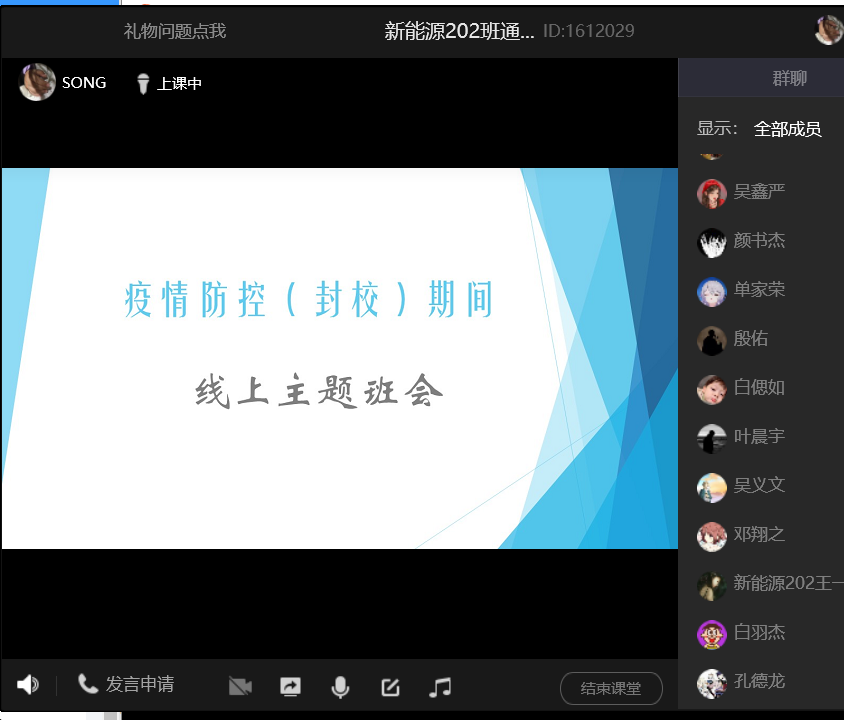844x720 pixels.
Task: Open the whiteboard edit icon
Action: tap(390, 687)
